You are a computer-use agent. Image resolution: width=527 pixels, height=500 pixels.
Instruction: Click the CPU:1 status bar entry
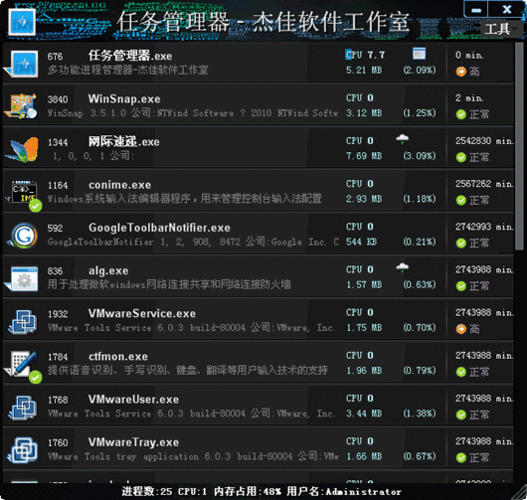tap(192, 492)
